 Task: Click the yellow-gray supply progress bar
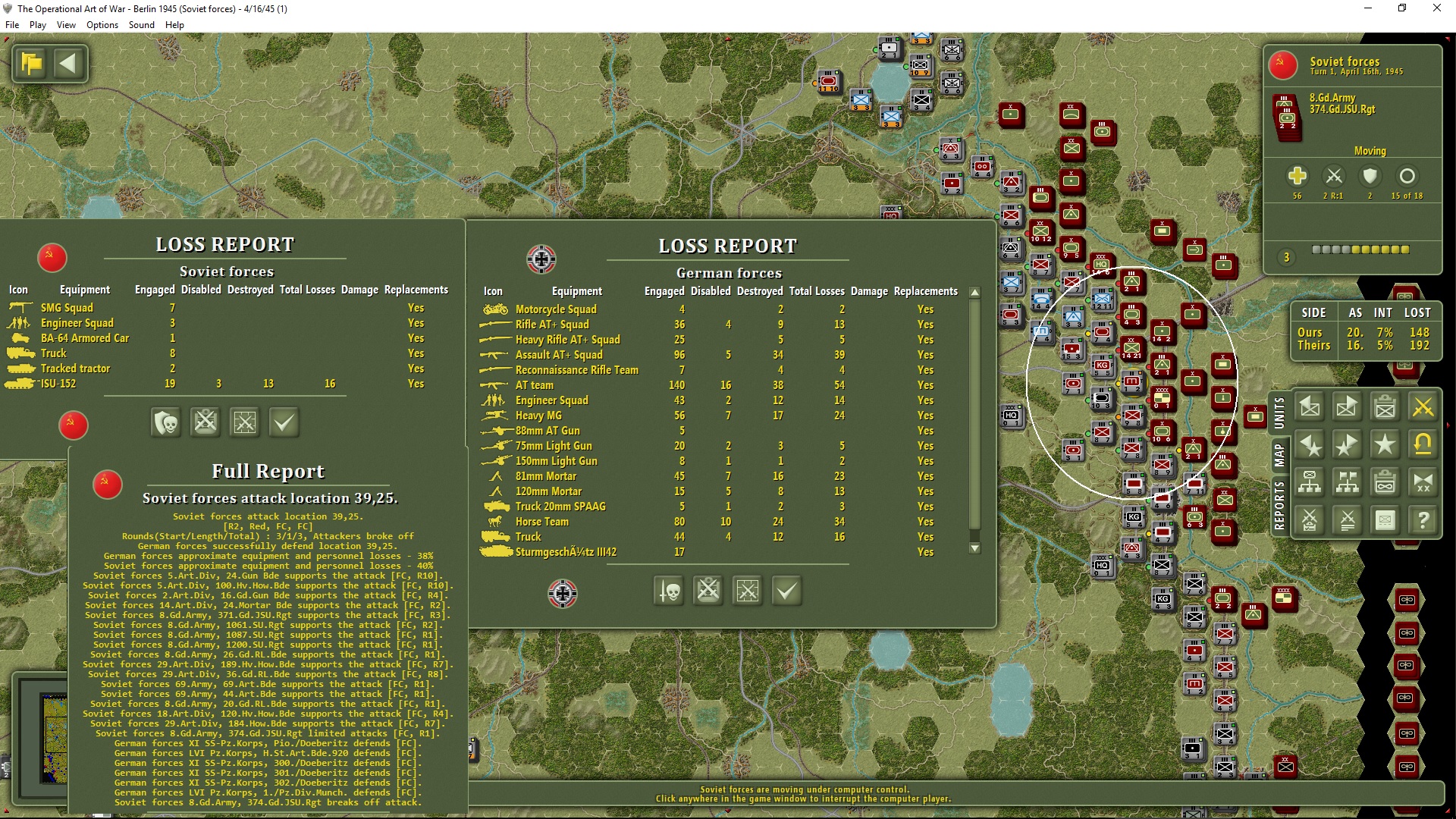point(1360,249)
